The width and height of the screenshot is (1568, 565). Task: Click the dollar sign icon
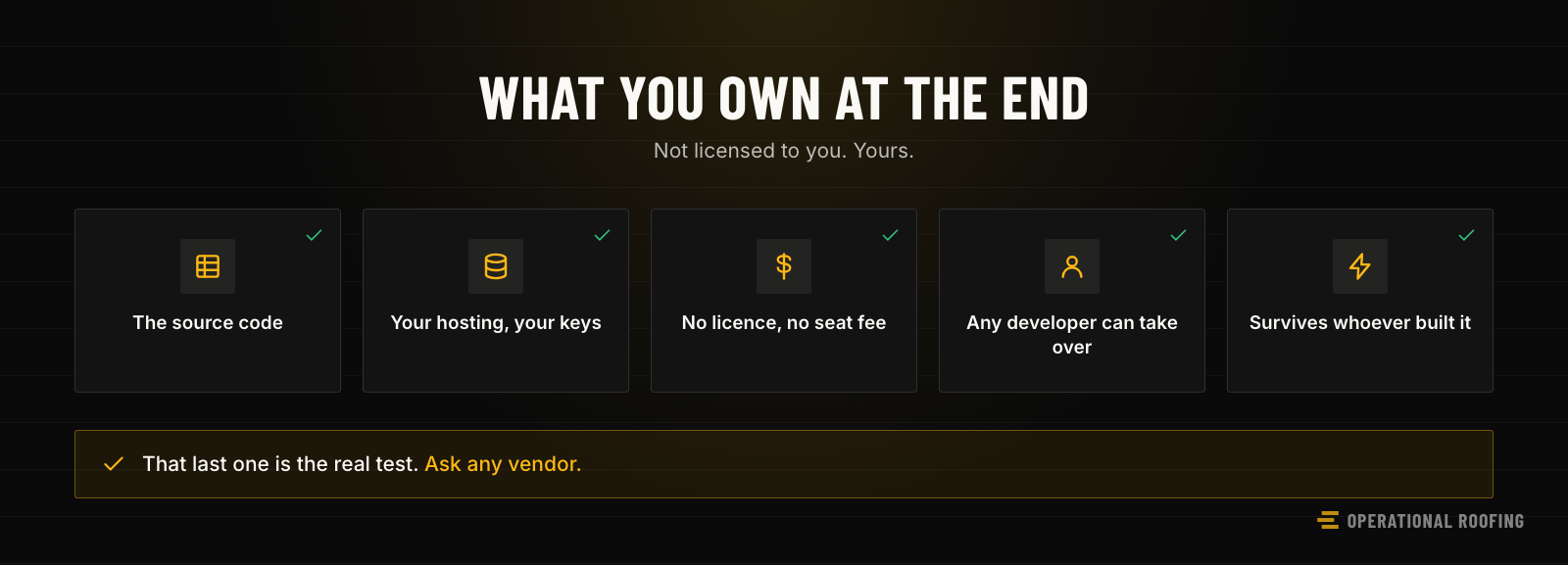pyautogui.click(x=784, y=266)
